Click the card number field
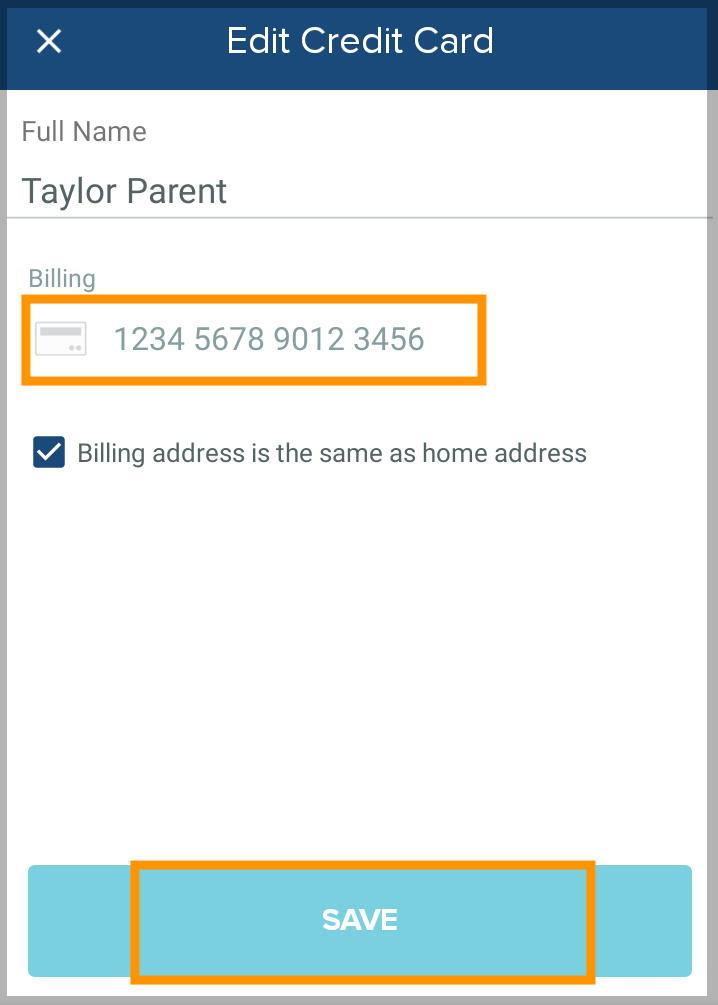Viewport: 718px width, 1005px height. tap(268, 340)
